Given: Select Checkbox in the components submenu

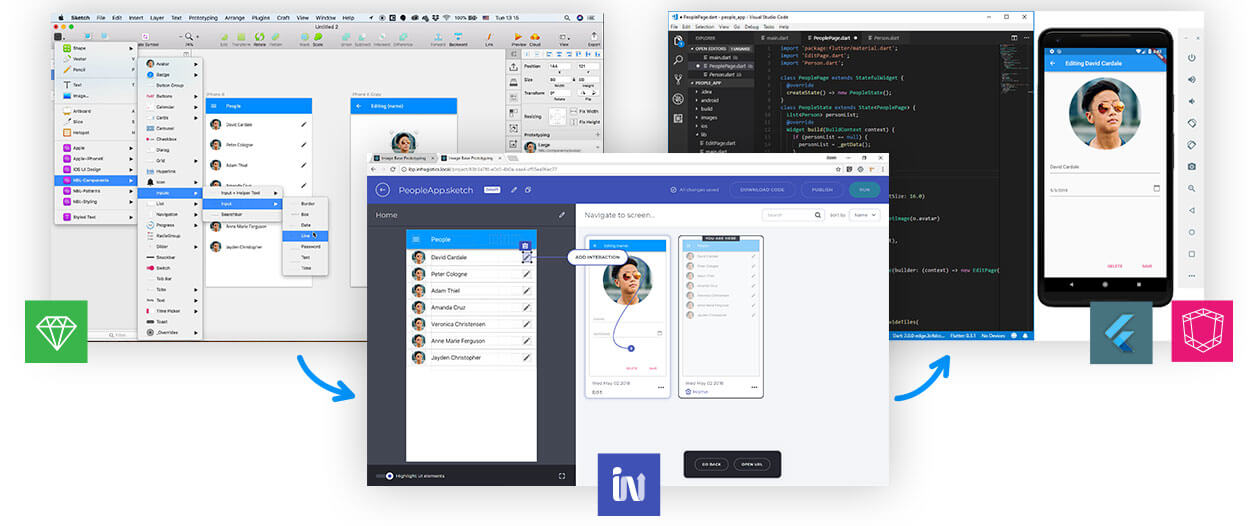Looking at the screenshot, I should click(170, 139).
